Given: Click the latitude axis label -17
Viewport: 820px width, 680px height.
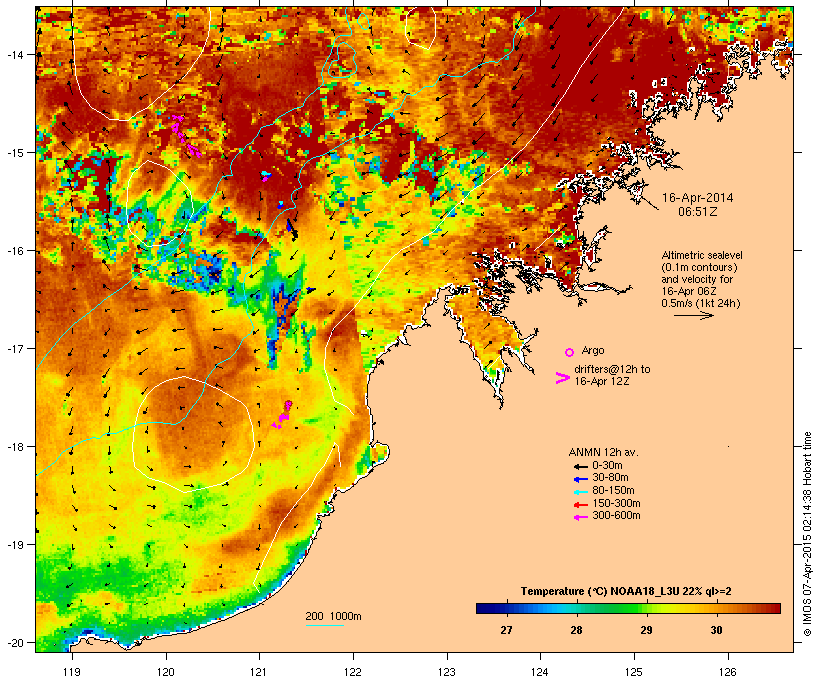Looking at the screenshot, I should pyautogui.click(x=16, y=348).
